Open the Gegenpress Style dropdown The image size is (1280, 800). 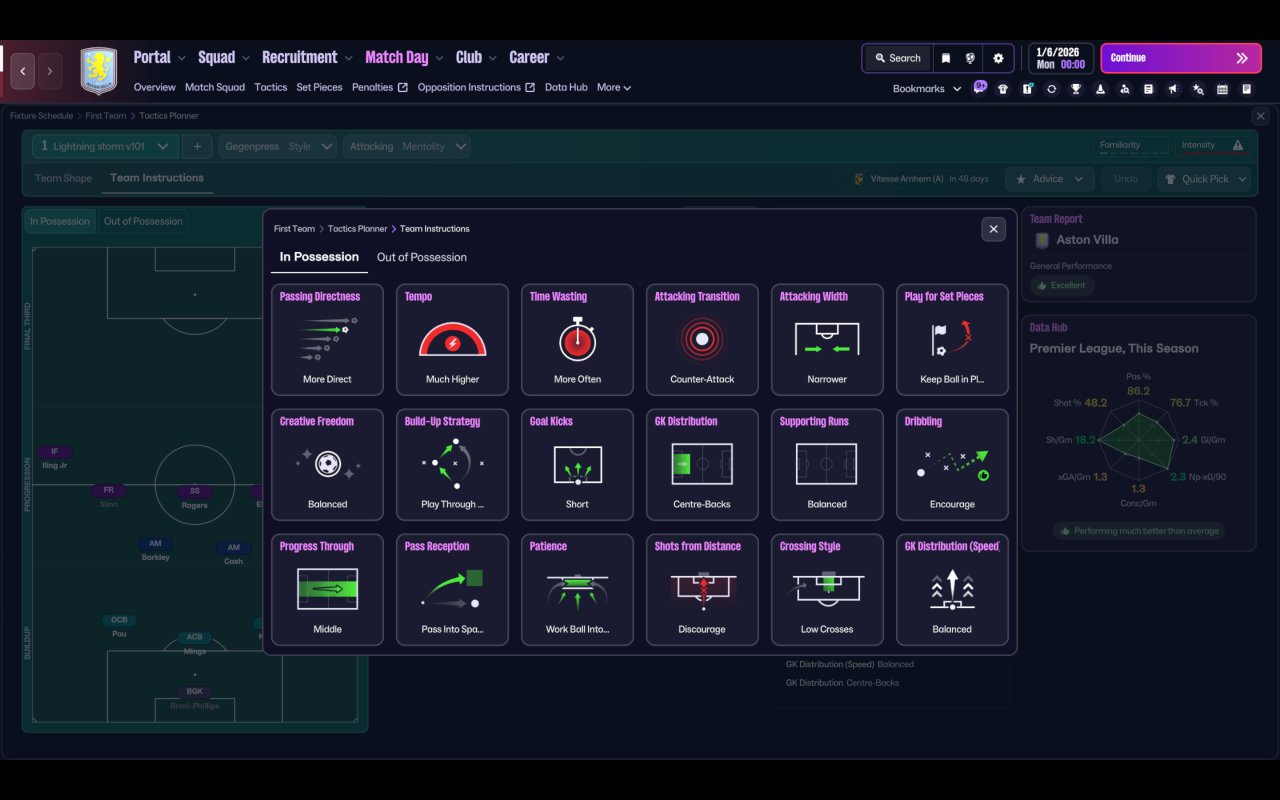pyautogui.click(x=278, y=146)
